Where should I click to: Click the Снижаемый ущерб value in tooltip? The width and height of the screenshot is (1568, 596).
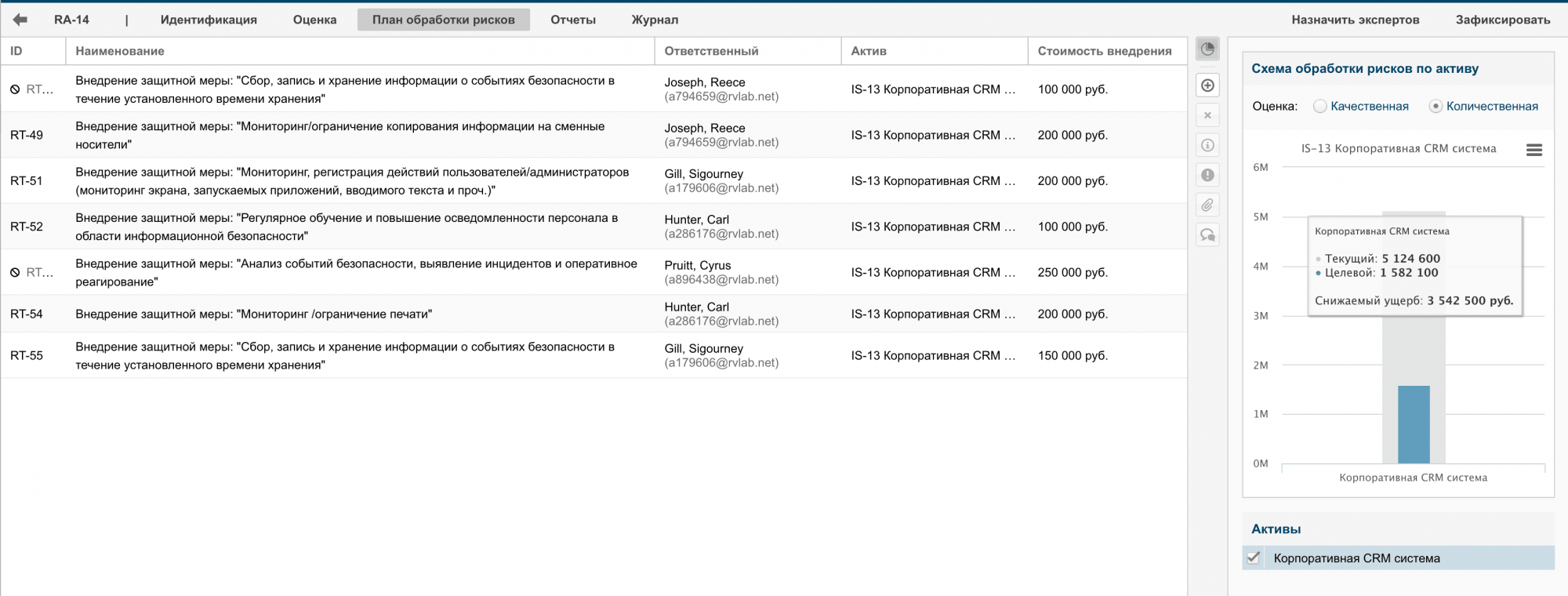tap(1470, 300)
